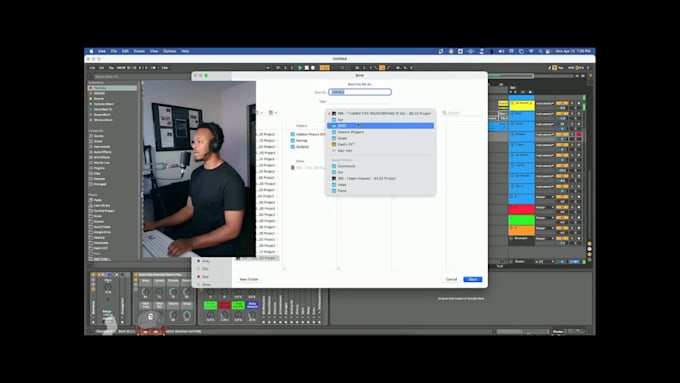Click the blue Save button
The image size is (680, 383).
coord(473,279)
